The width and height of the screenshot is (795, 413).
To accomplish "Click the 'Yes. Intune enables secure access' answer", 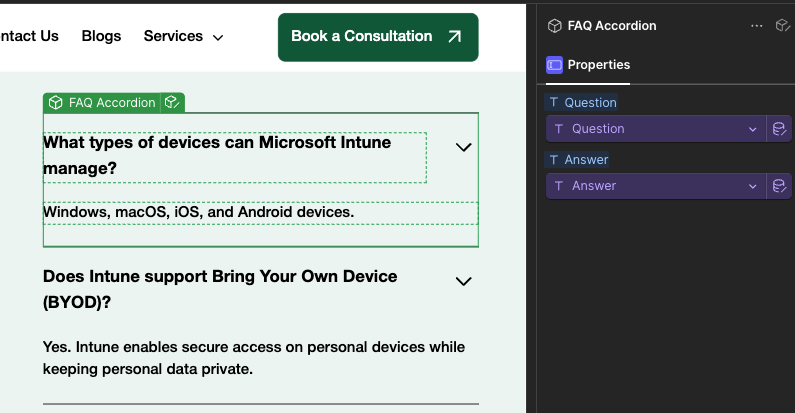I will pyautogui.click(x=254, y=358).
